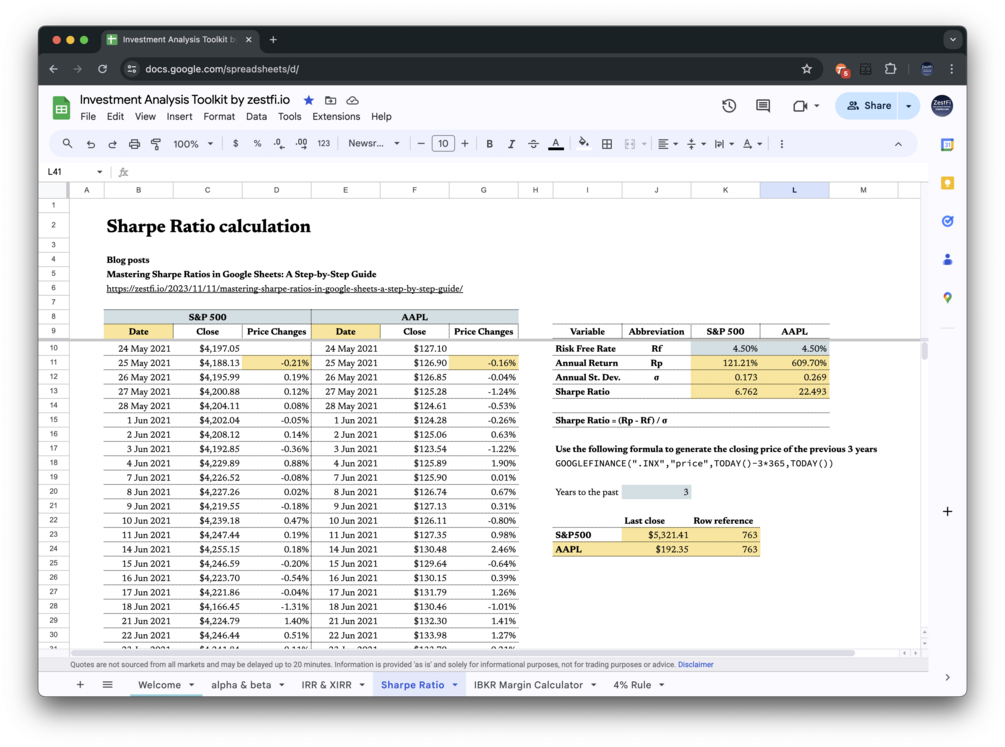Image resolution: width=1005 pixels, height=747 pixels.
Task: Click the Share button
Action: click(869, 106)
